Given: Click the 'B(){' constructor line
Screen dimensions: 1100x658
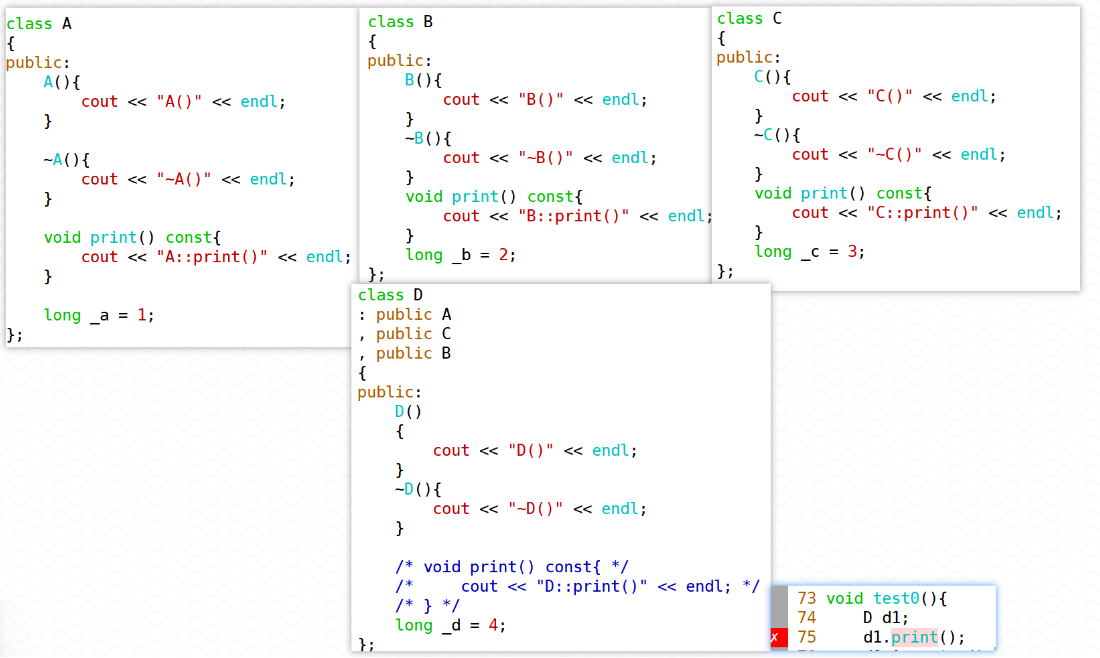Looking at the screenshot, I should pos(424,80).
